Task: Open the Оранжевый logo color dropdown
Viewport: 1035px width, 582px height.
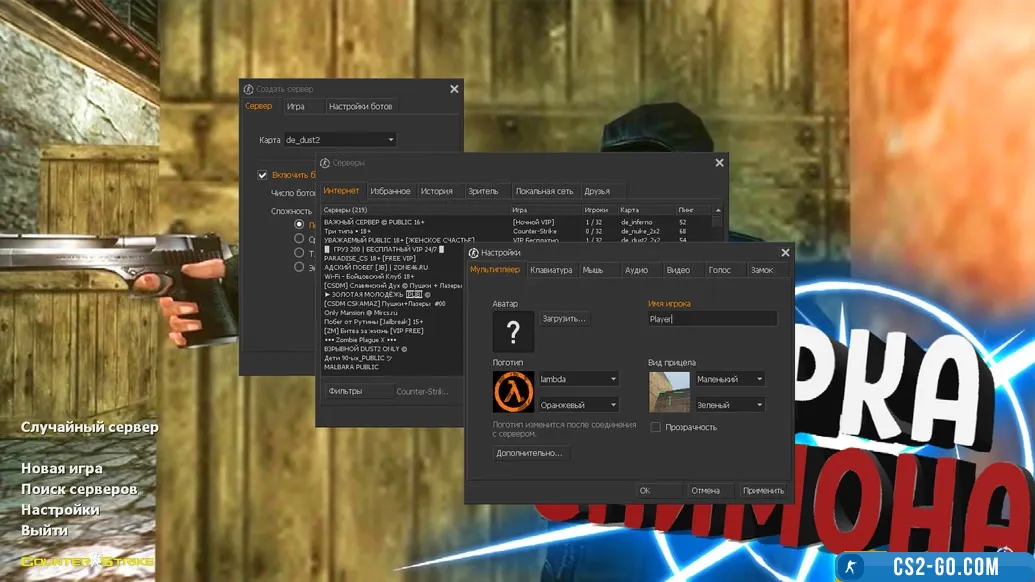Action: 578,405
